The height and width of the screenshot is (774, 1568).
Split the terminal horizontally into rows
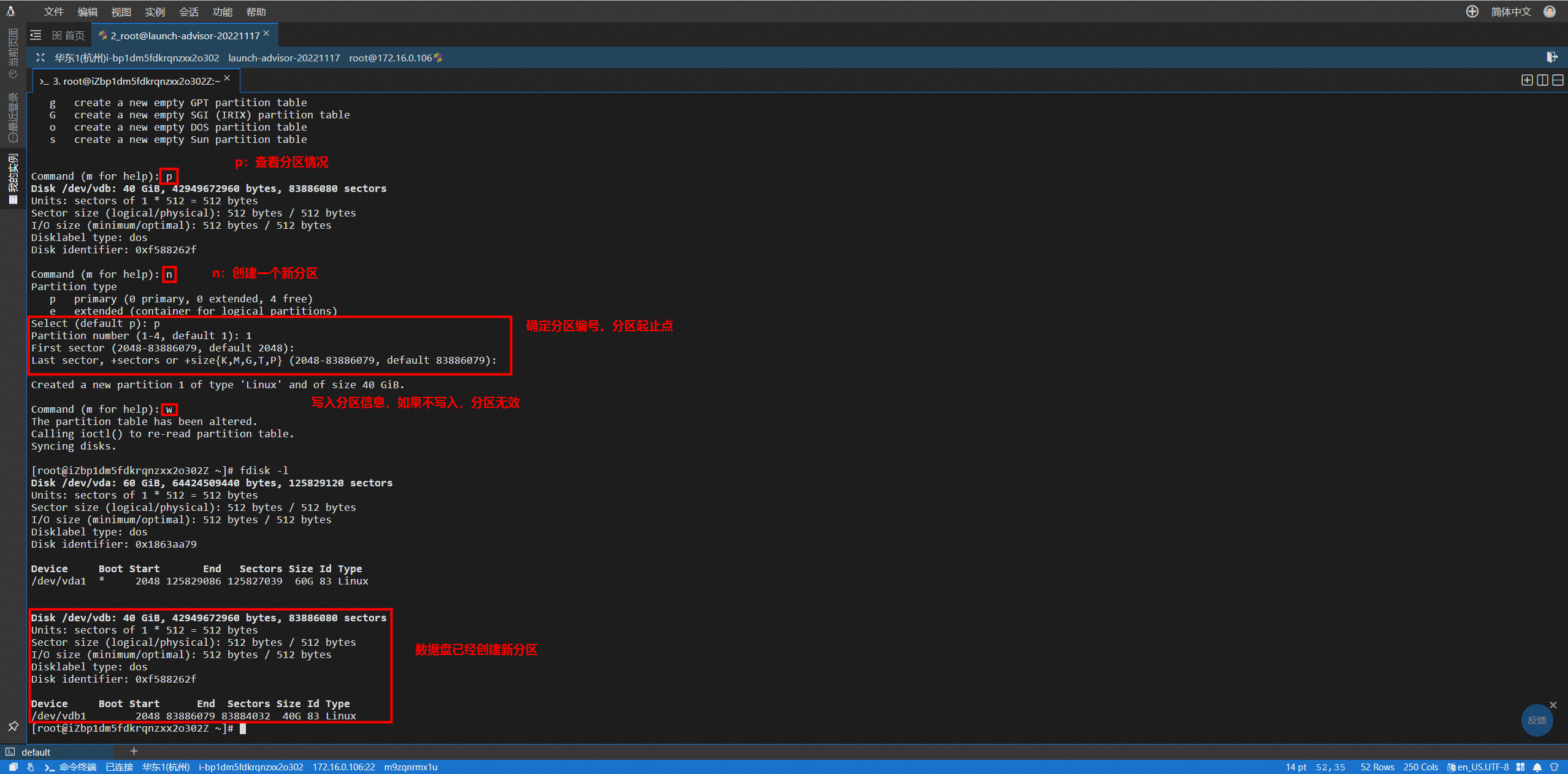pos(1558,80)
